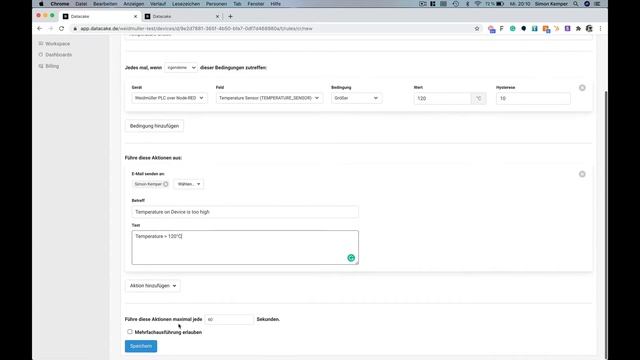Screen dimensions: 640x360
Task: Open the Dashboards link in the sidebar
Action: pyautogui.click(x=59, y=54)
